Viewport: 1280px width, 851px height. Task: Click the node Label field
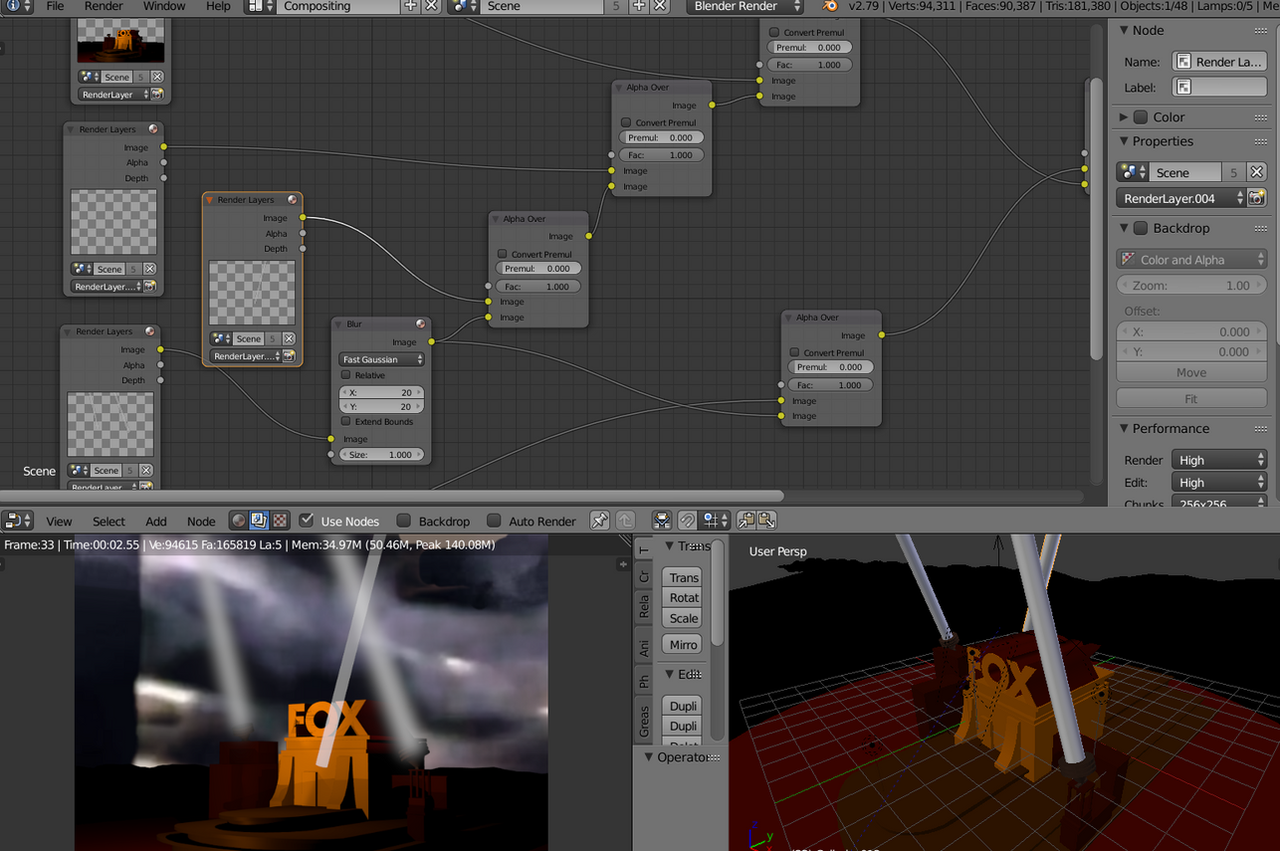click(x=1220, y=87)
